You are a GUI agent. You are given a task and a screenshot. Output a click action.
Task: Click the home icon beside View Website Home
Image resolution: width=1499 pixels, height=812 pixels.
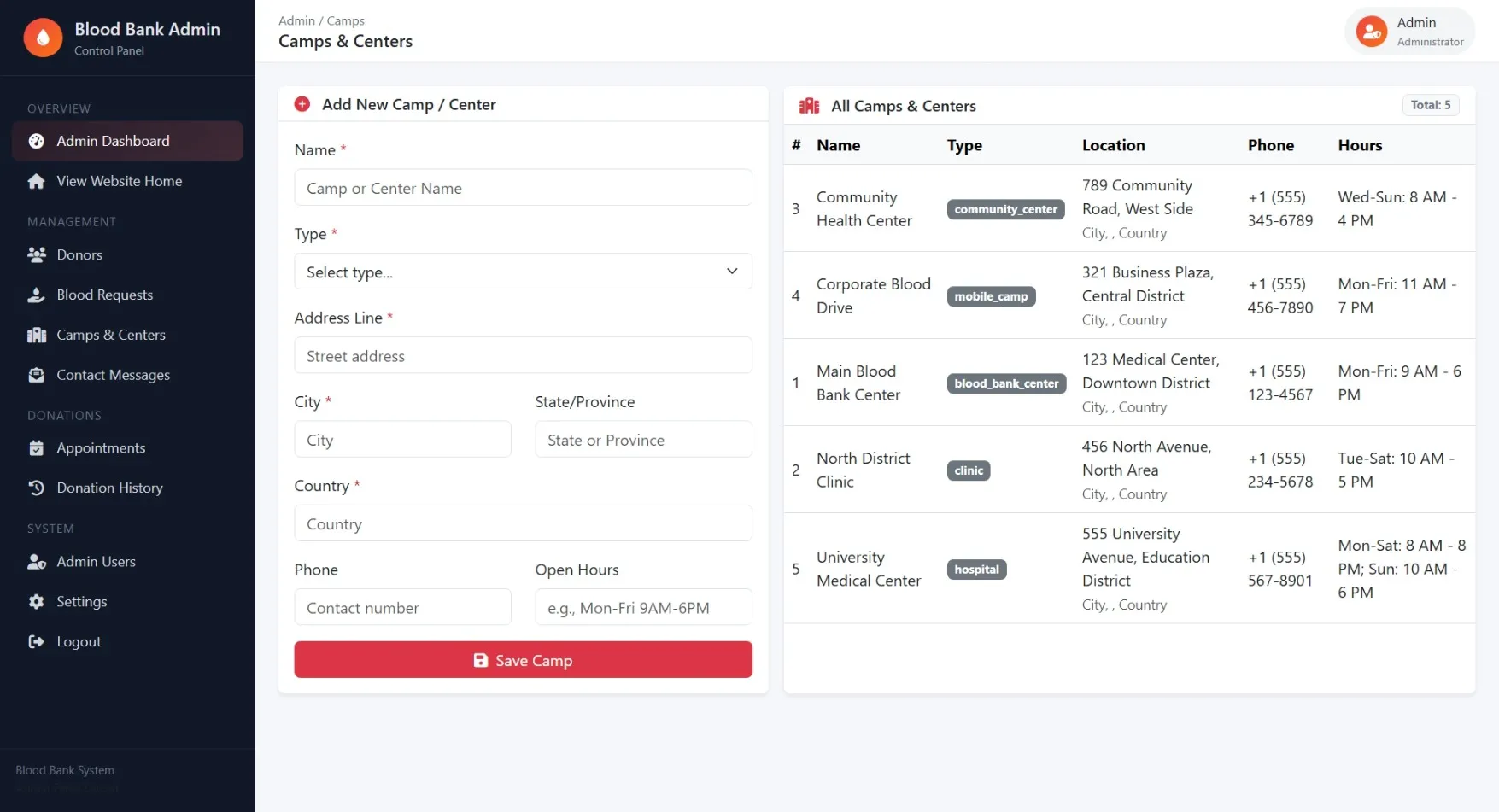coord(36,181)
